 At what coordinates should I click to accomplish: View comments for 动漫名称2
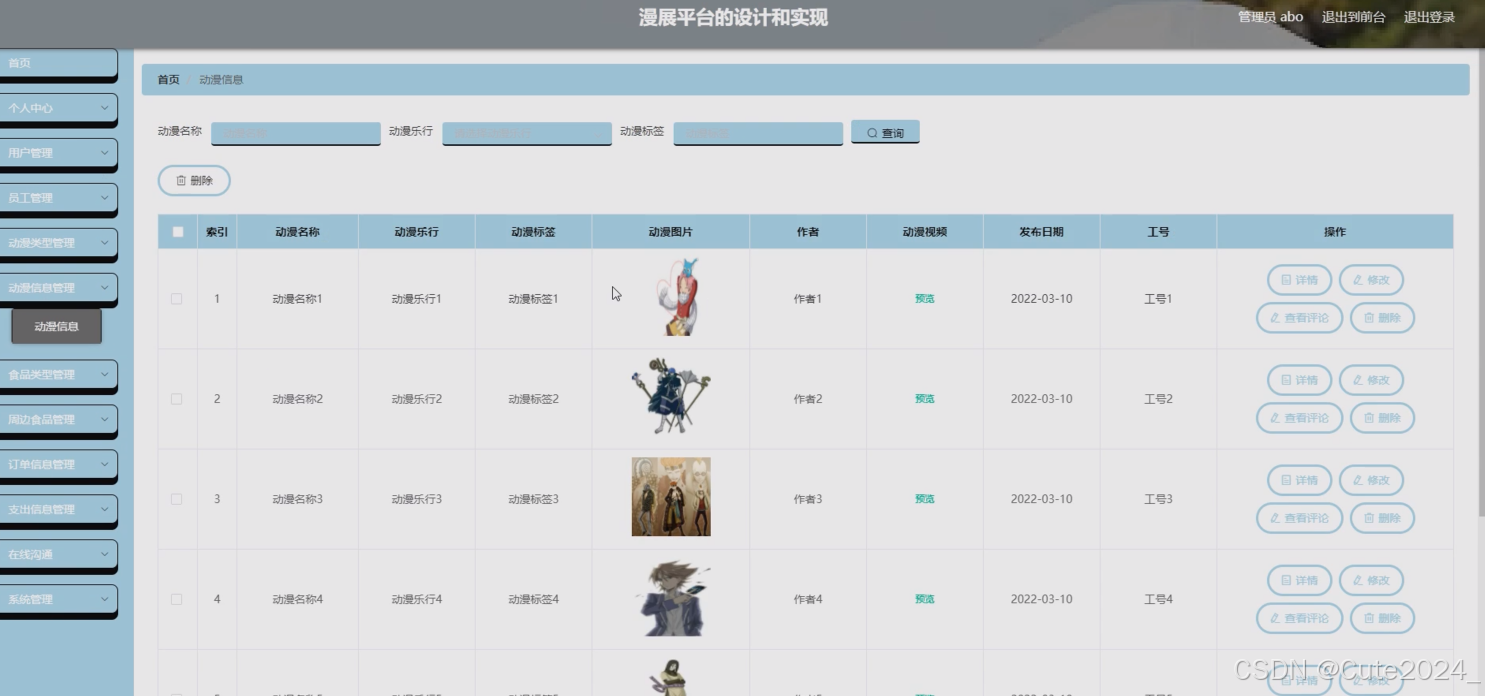tap(1299, 418)
